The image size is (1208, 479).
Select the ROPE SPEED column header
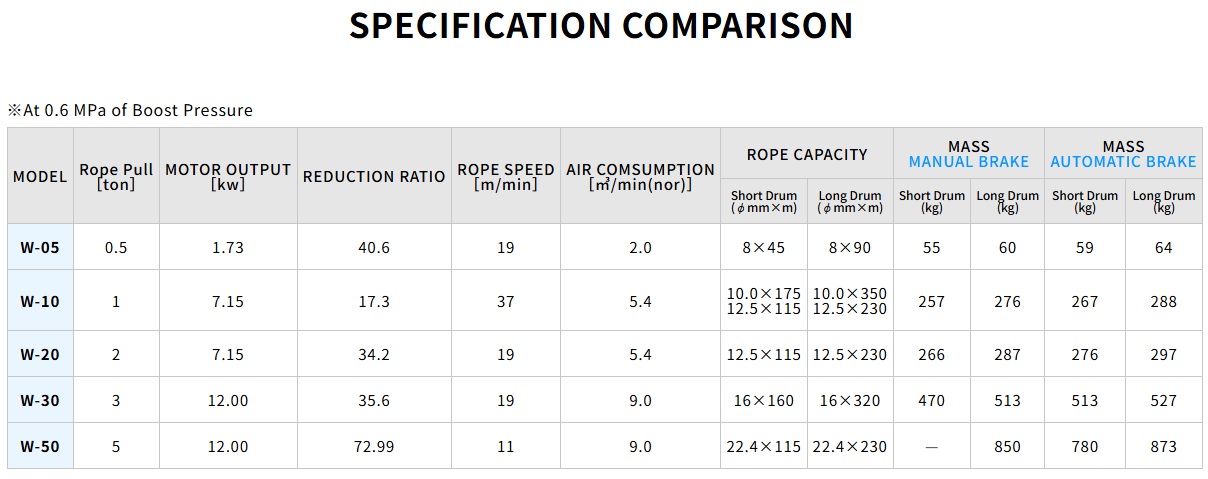[505, 176]
